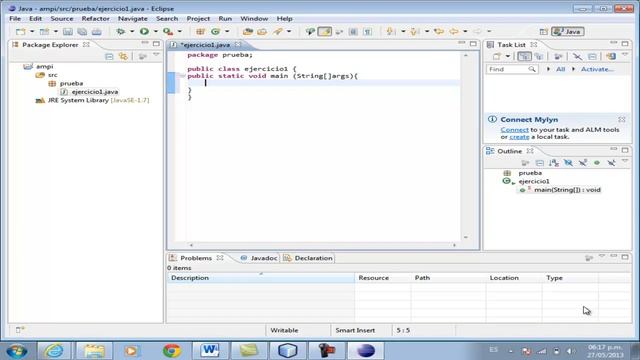
Task: Click the Print toolbar icon
Action: (97, 31)
